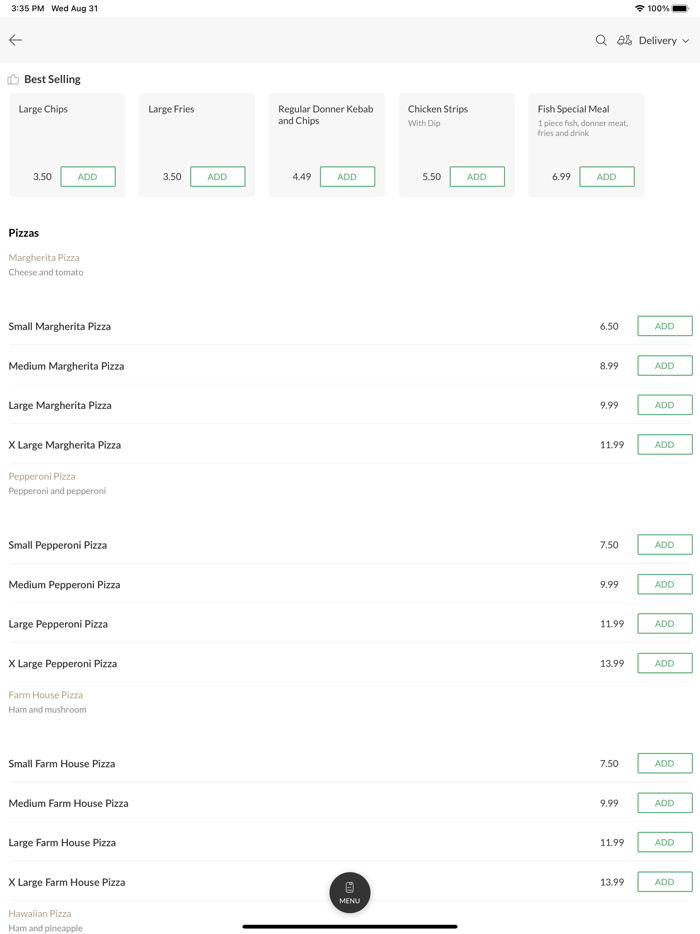
Task: Tap the back arrow icon
Action: pos(16,40)
